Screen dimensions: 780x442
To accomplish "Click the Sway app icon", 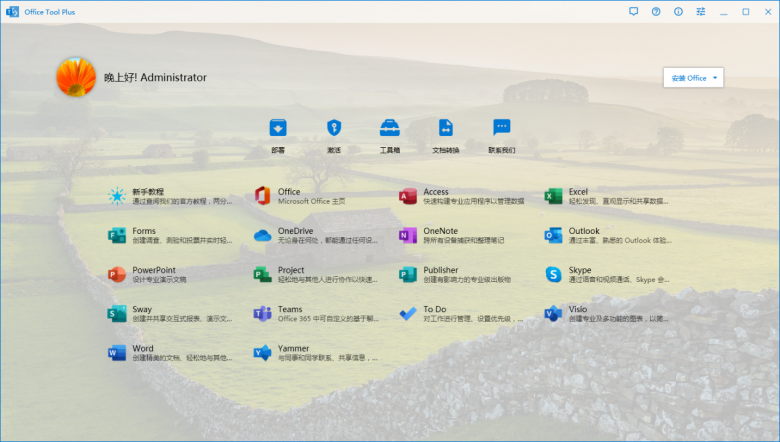I will click(x=117, y=314).
